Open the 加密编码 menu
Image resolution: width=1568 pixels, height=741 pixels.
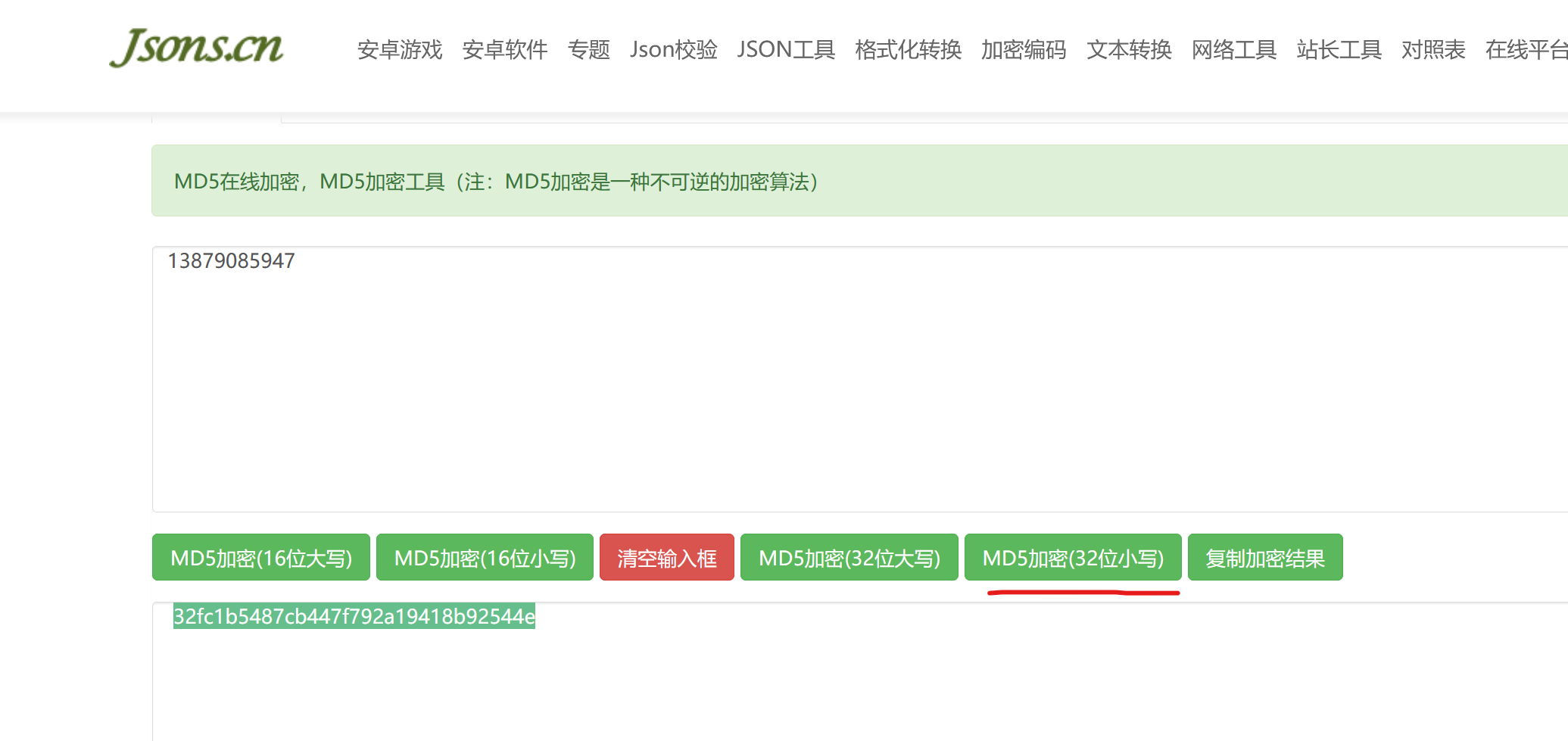[x=1024, y=50]
